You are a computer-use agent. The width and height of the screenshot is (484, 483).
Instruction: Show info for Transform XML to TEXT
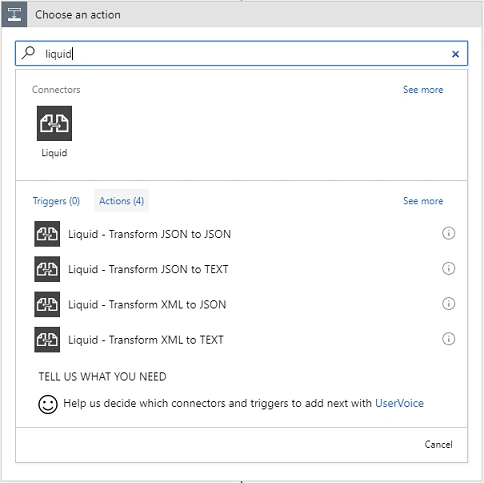[448, 339]
